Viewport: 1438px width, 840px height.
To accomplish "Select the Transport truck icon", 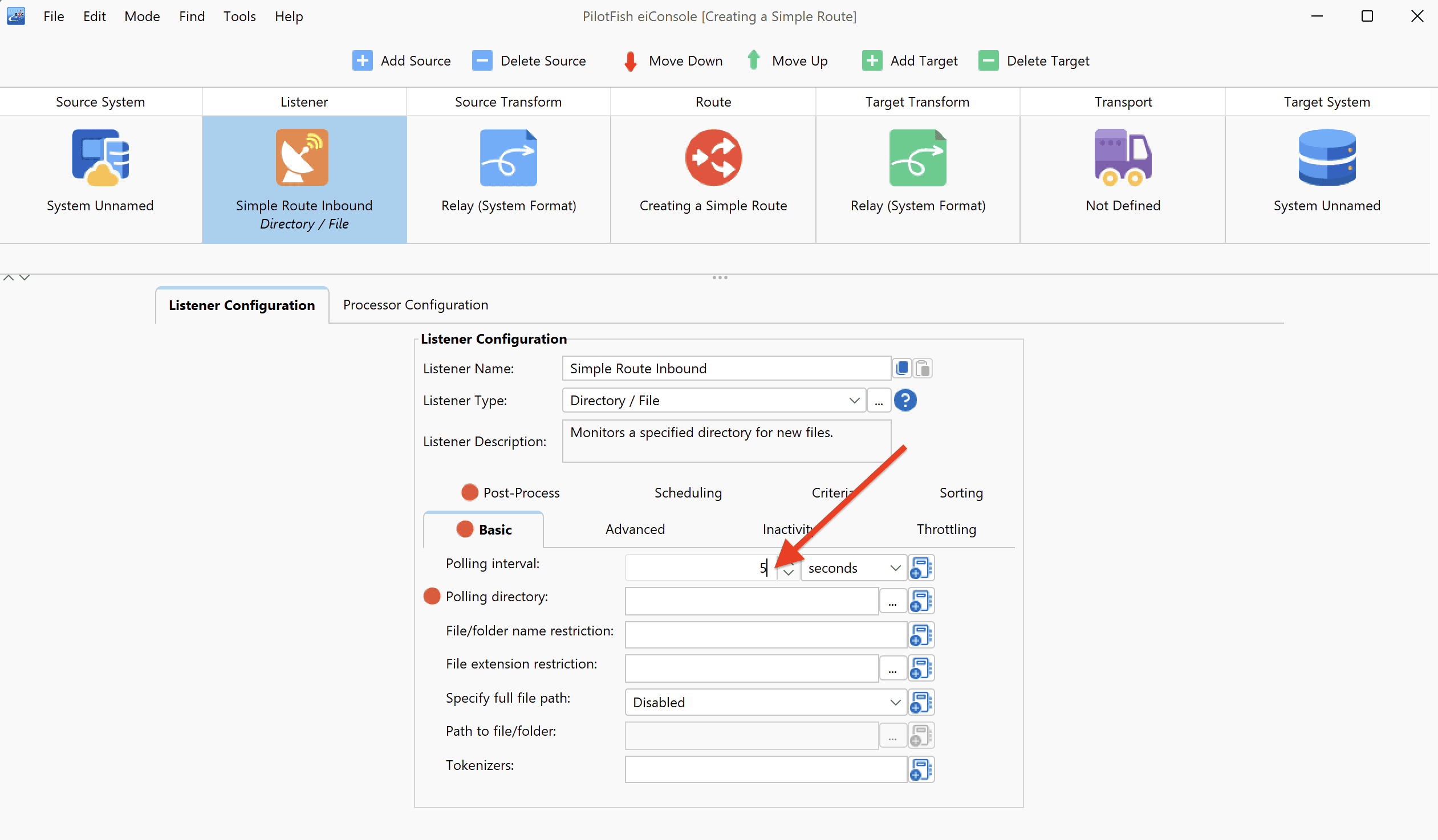I will pyautogui.click(x=1123, y=157).
